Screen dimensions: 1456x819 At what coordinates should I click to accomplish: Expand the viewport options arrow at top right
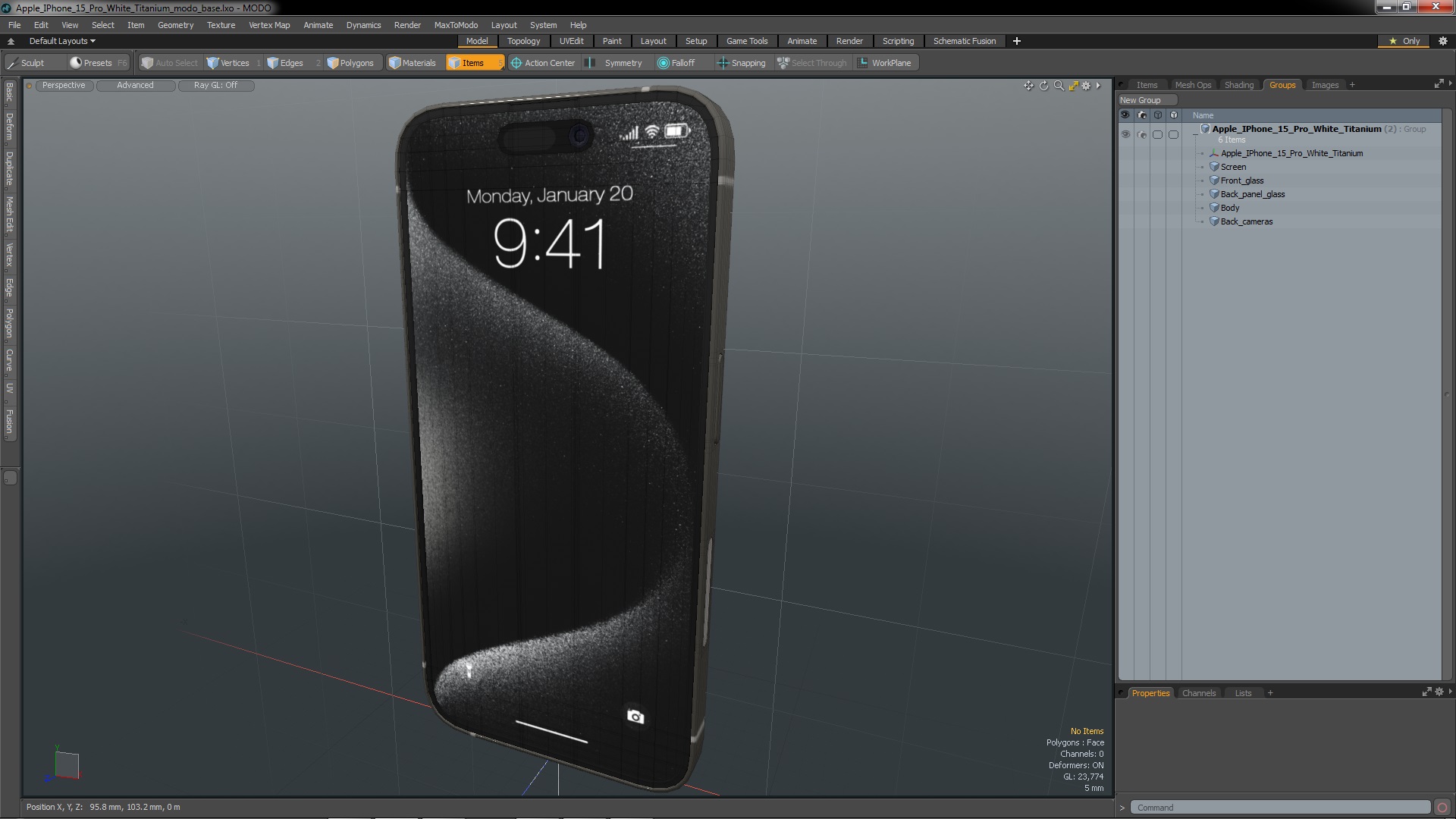click(x=1098, y=86)
